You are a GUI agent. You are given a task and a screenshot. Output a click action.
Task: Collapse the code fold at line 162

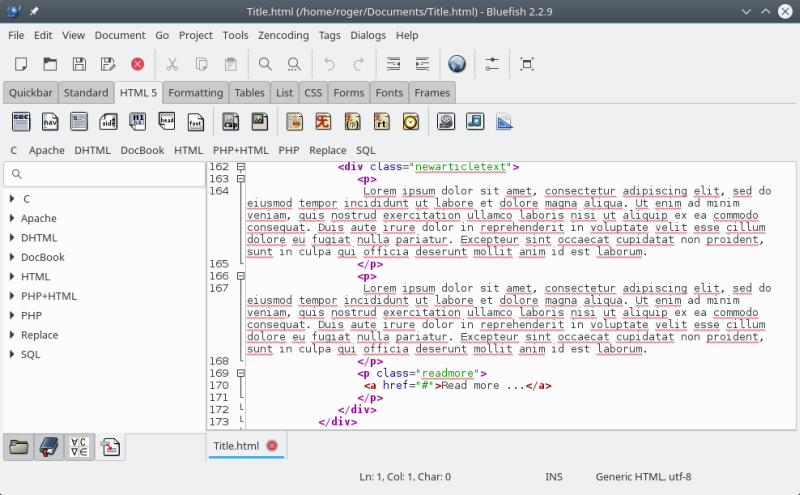pyautogui.click(x=240, y=167)
